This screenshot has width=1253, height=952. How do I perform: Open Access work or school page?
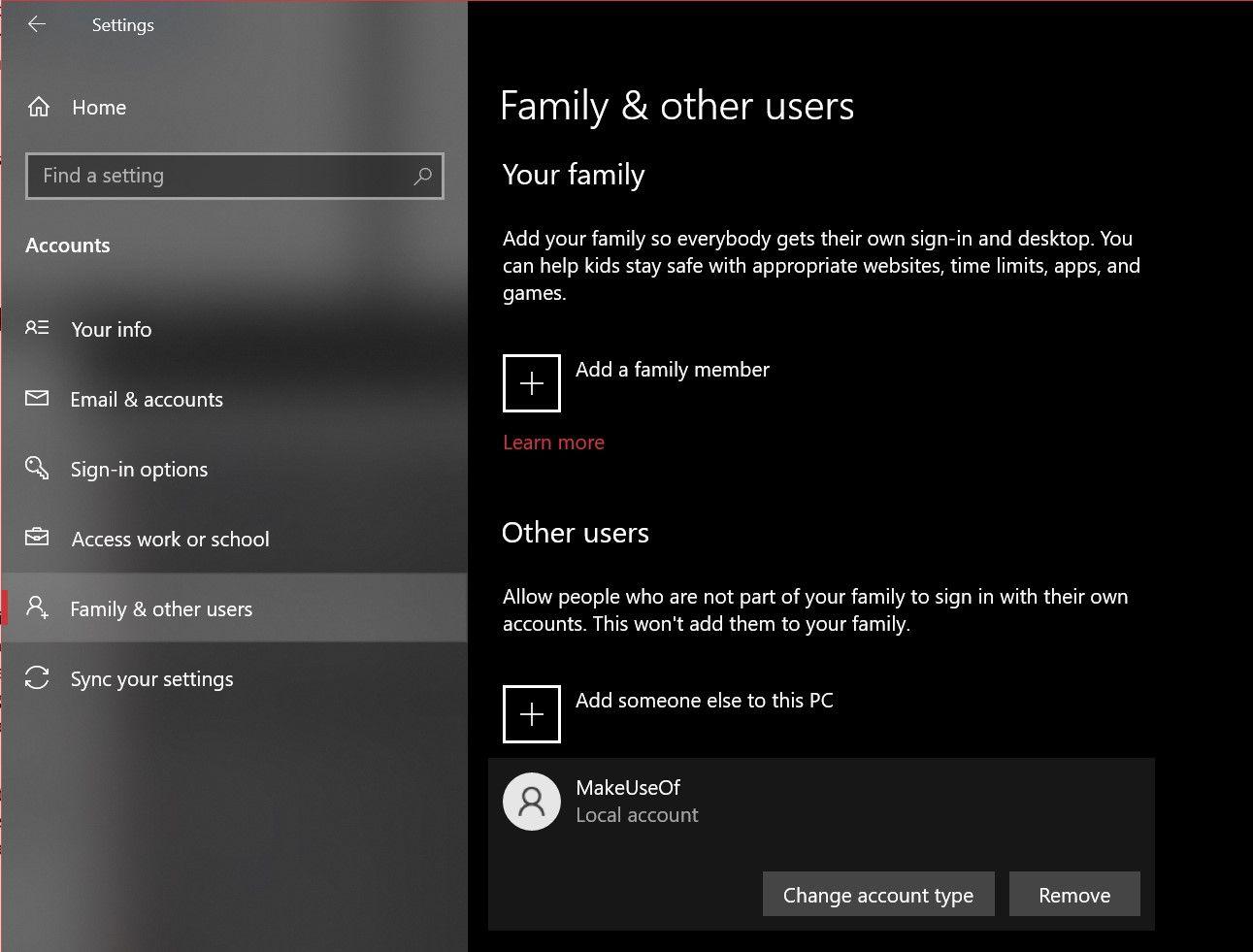(171, 540)
